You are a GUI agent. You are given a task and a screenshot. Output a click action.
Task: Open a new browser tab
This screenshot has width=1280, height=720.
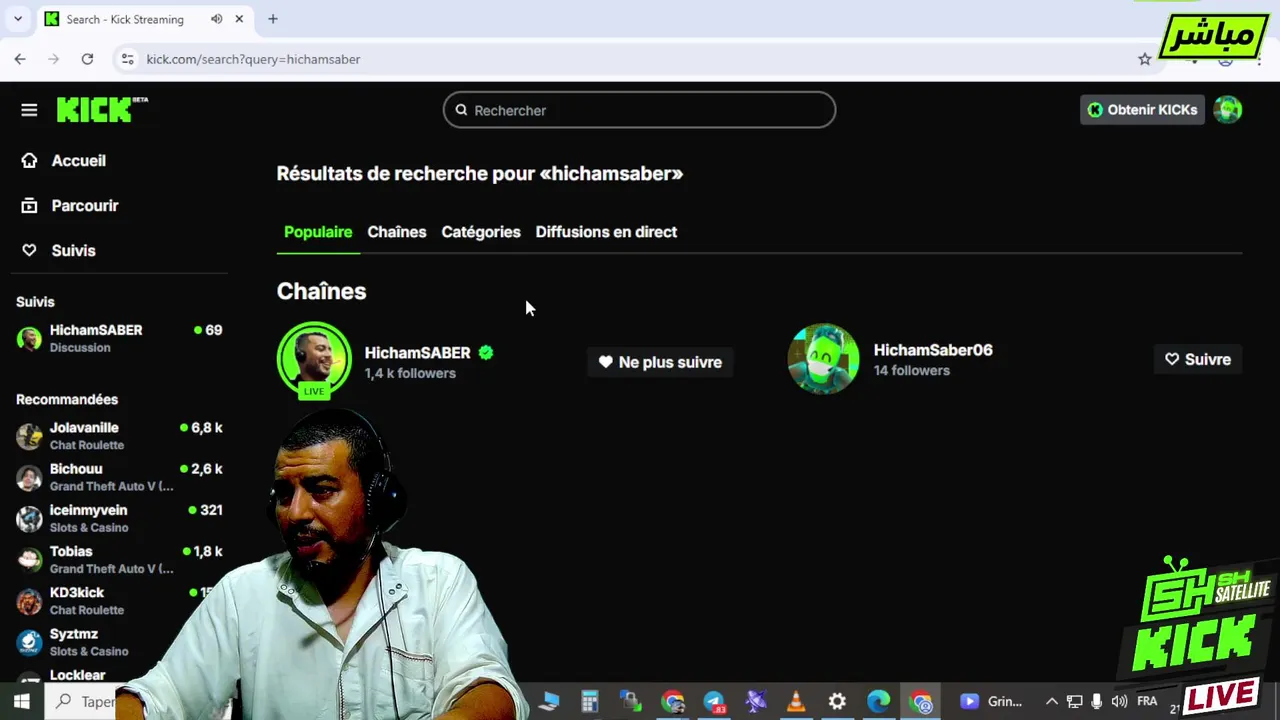pos(273,19)
